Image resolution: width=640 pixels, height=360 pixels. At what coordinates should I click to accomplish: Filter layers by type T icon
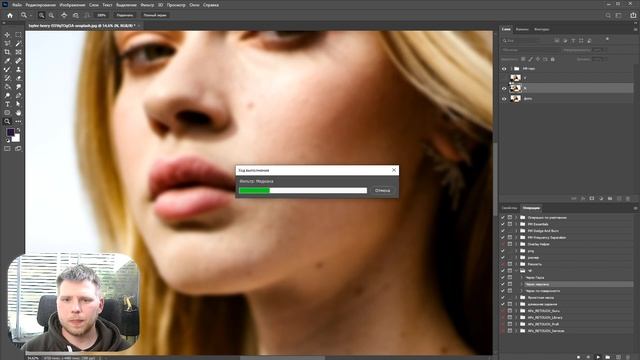(573, 41)
